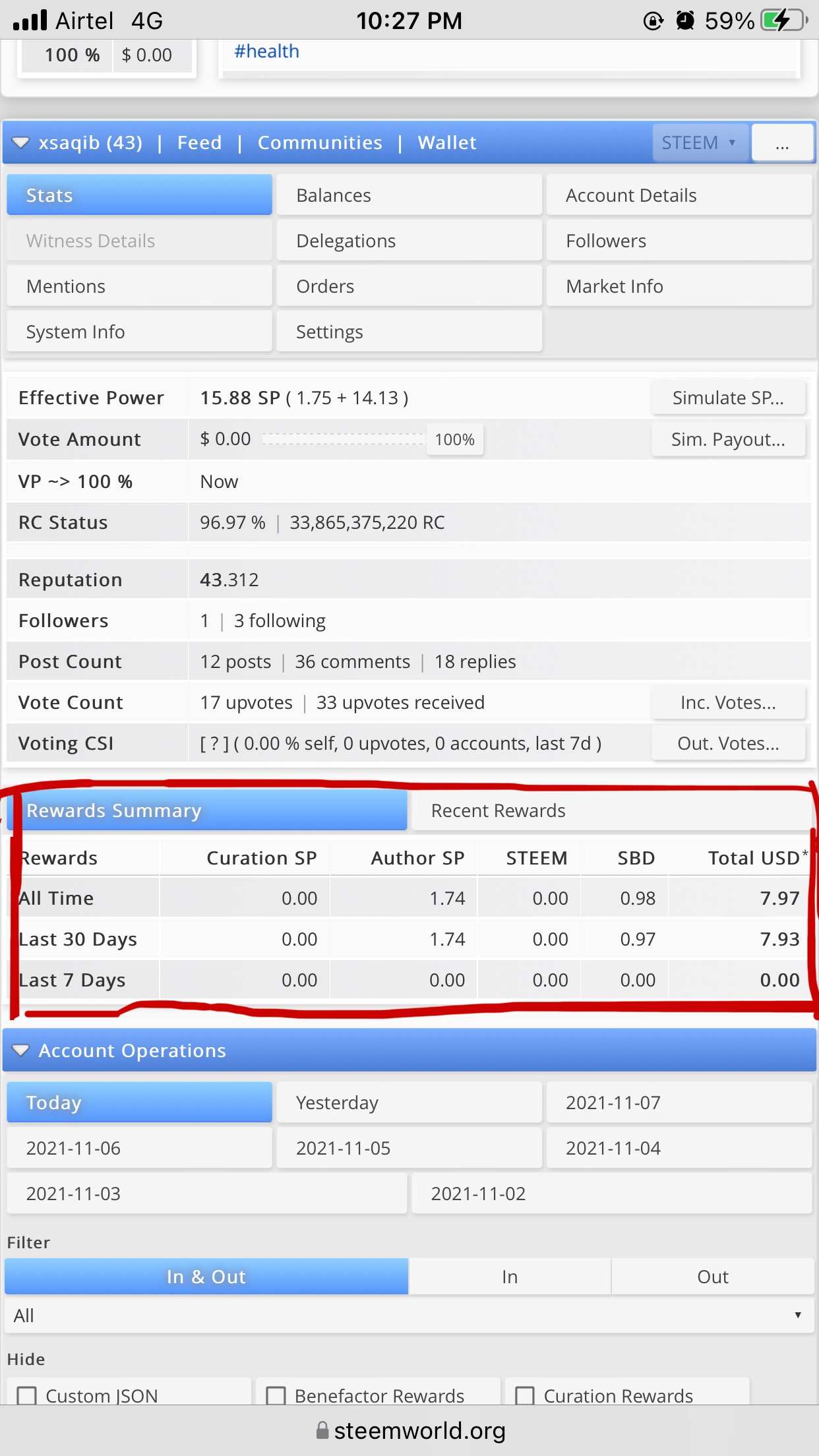Screen dimensions: 819x1456
Task: Open the Communities link
Action: (320, 142)
